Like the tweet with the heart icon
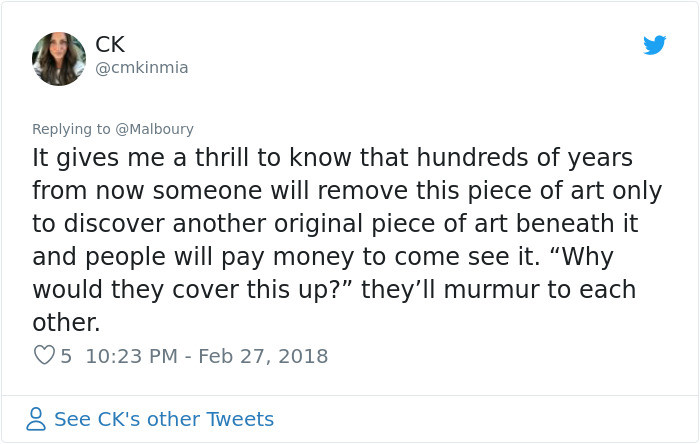Screen dimensions: 700x444 click(43, 355)
